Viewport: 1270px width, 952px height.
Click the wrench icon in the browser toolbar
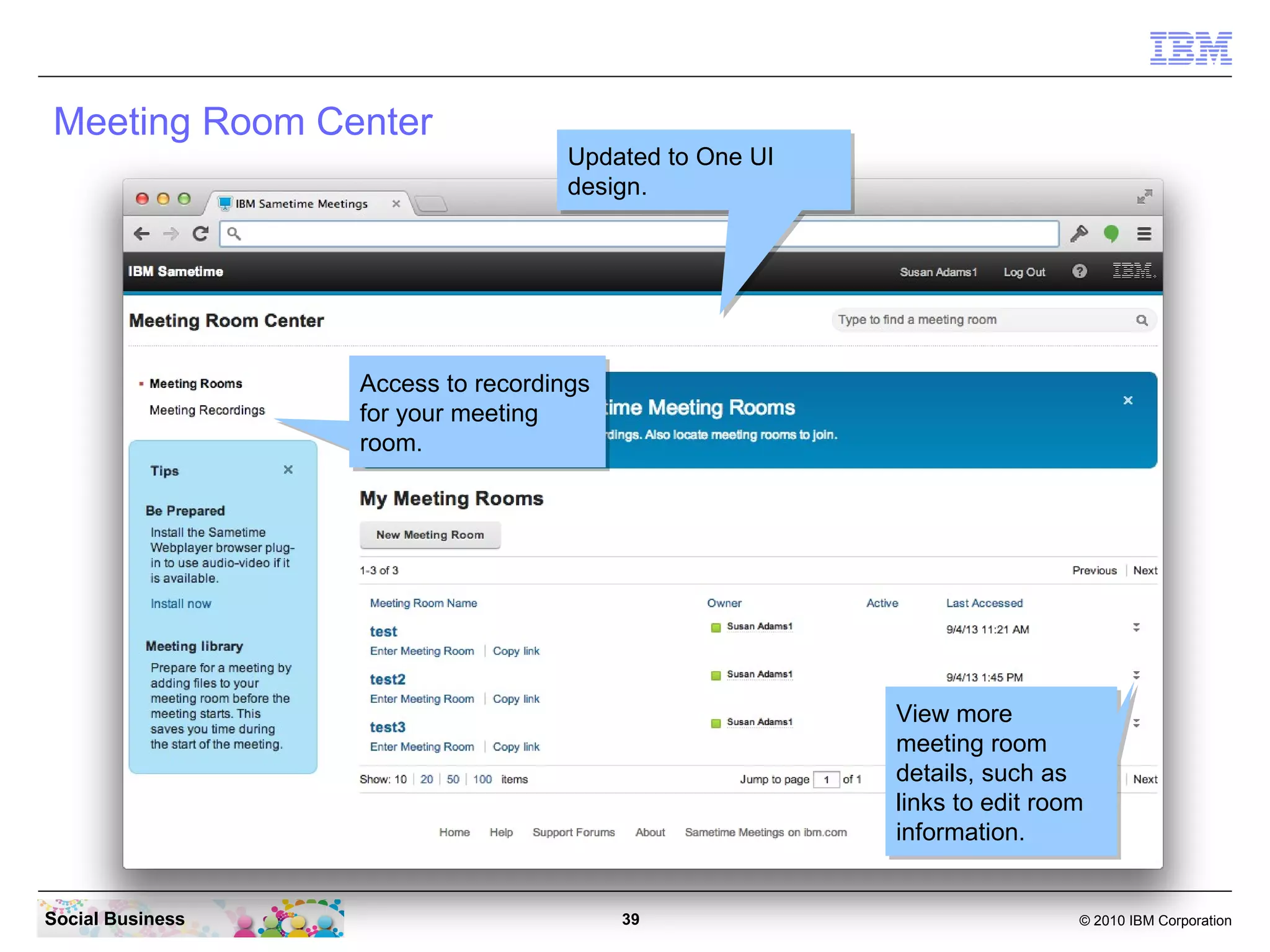pos(1079,234)
